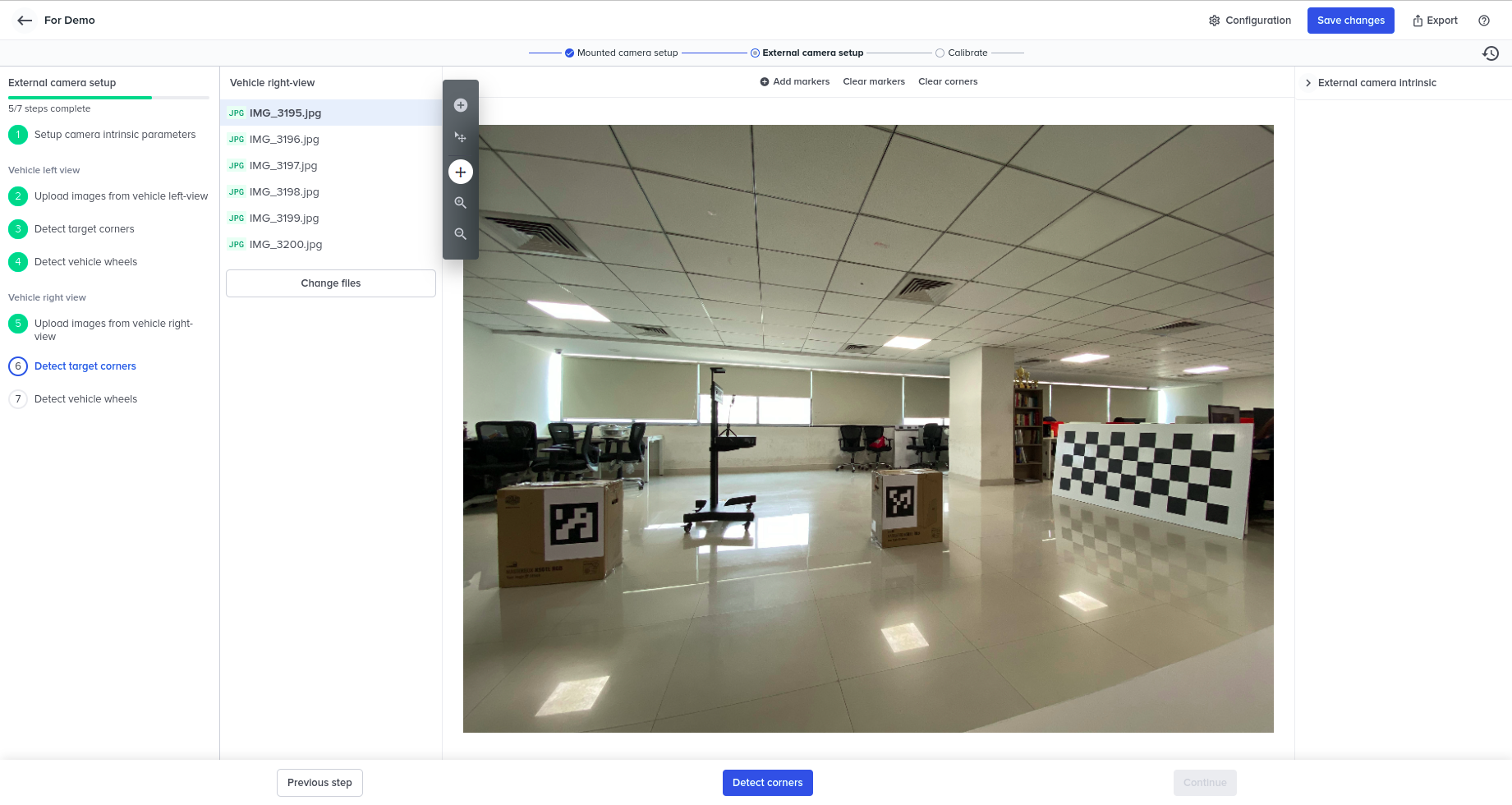
Task: Open the history icon at top right
Action: (x=1491, y=53)
